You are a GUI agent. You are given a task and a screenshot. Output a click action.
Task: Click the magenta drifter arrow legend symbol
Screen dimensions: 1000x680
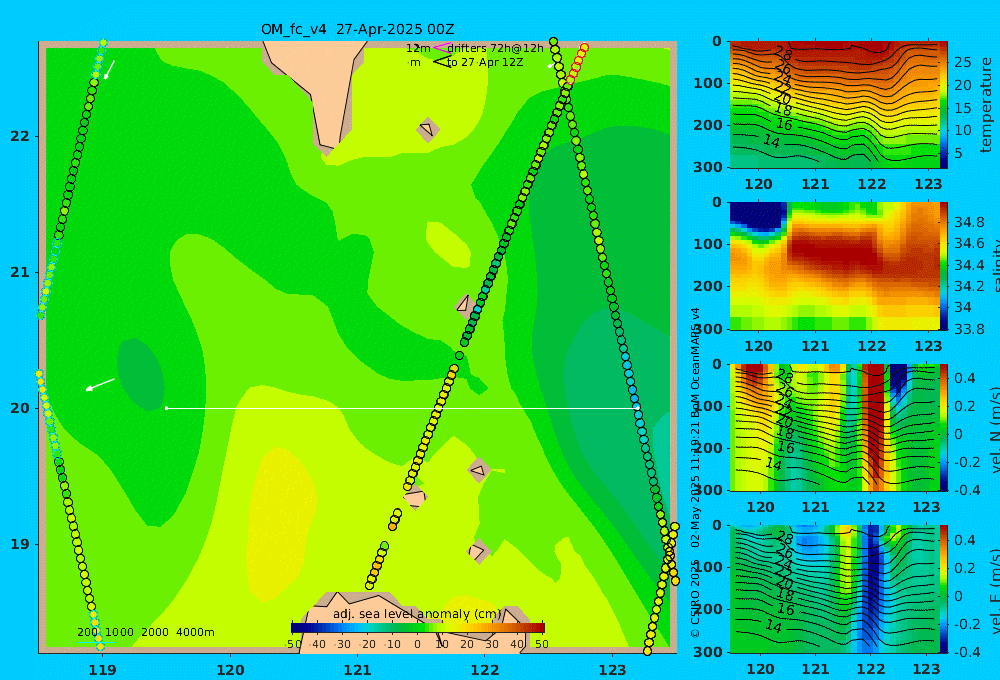[x=441, y=48]
